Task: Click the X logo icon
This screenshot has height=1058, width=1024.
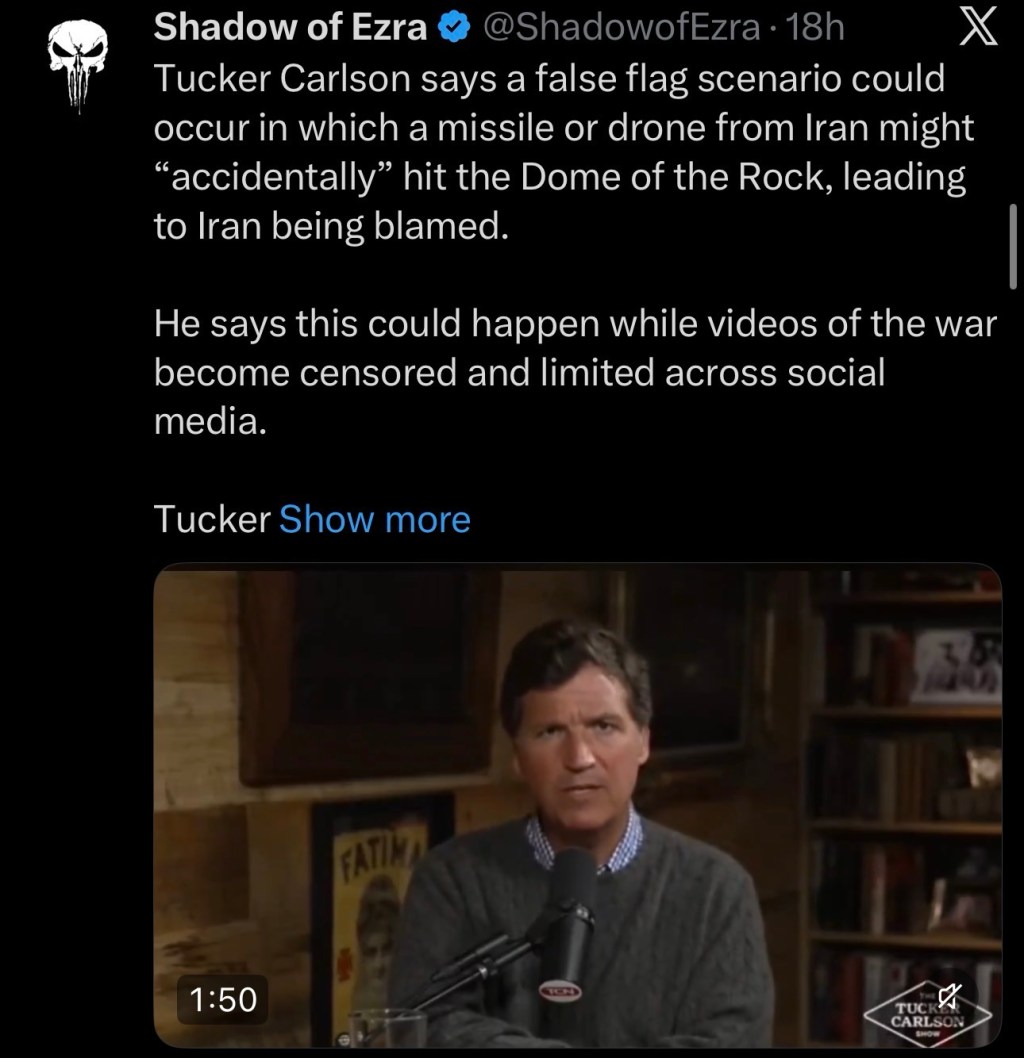Action: pyautogui.click(x=978, y=28)
